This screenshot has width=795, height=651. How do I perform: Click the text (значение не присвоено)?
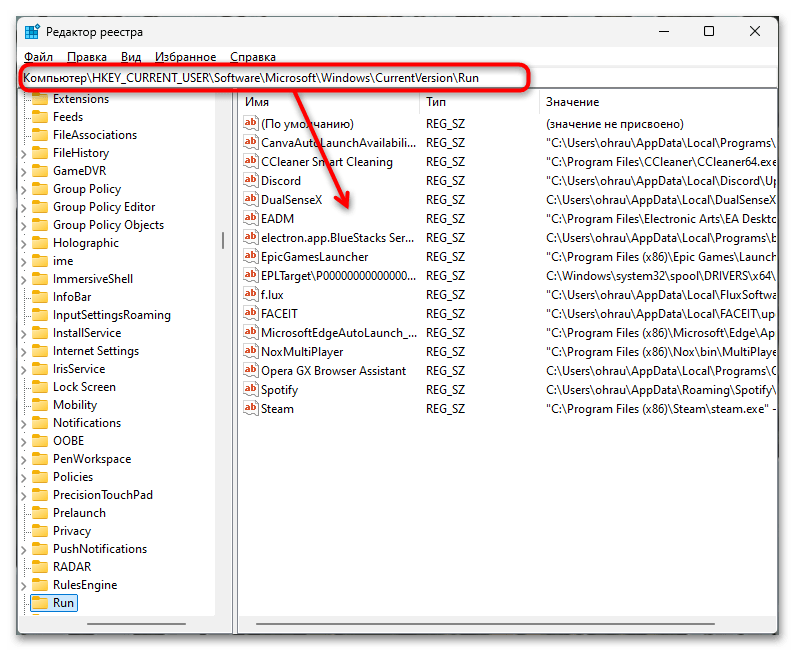pos(615,124)
